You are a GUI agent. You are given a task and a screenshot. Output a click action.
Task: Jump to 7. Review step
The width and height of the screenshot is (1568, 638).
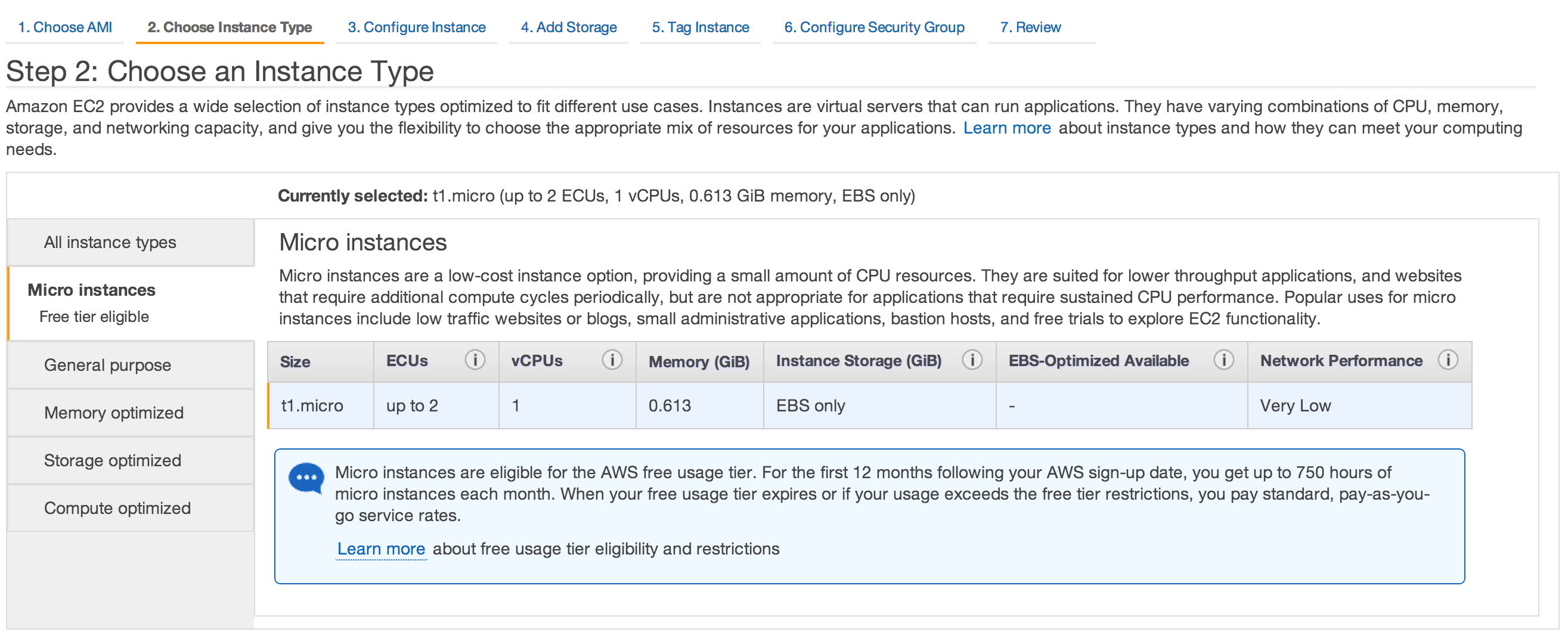[1030, 27]
